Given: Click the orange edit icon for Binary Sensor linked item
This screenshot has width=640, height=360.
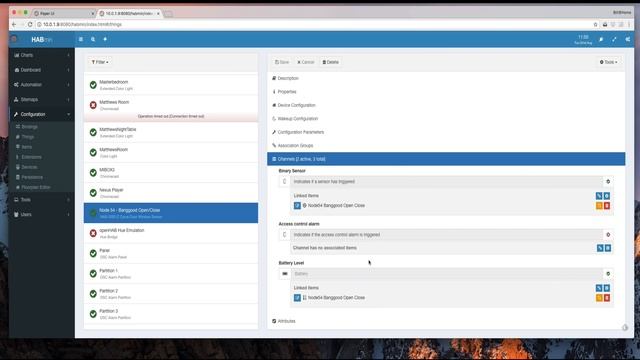Looking at the screenshot, I should (599, 206).
